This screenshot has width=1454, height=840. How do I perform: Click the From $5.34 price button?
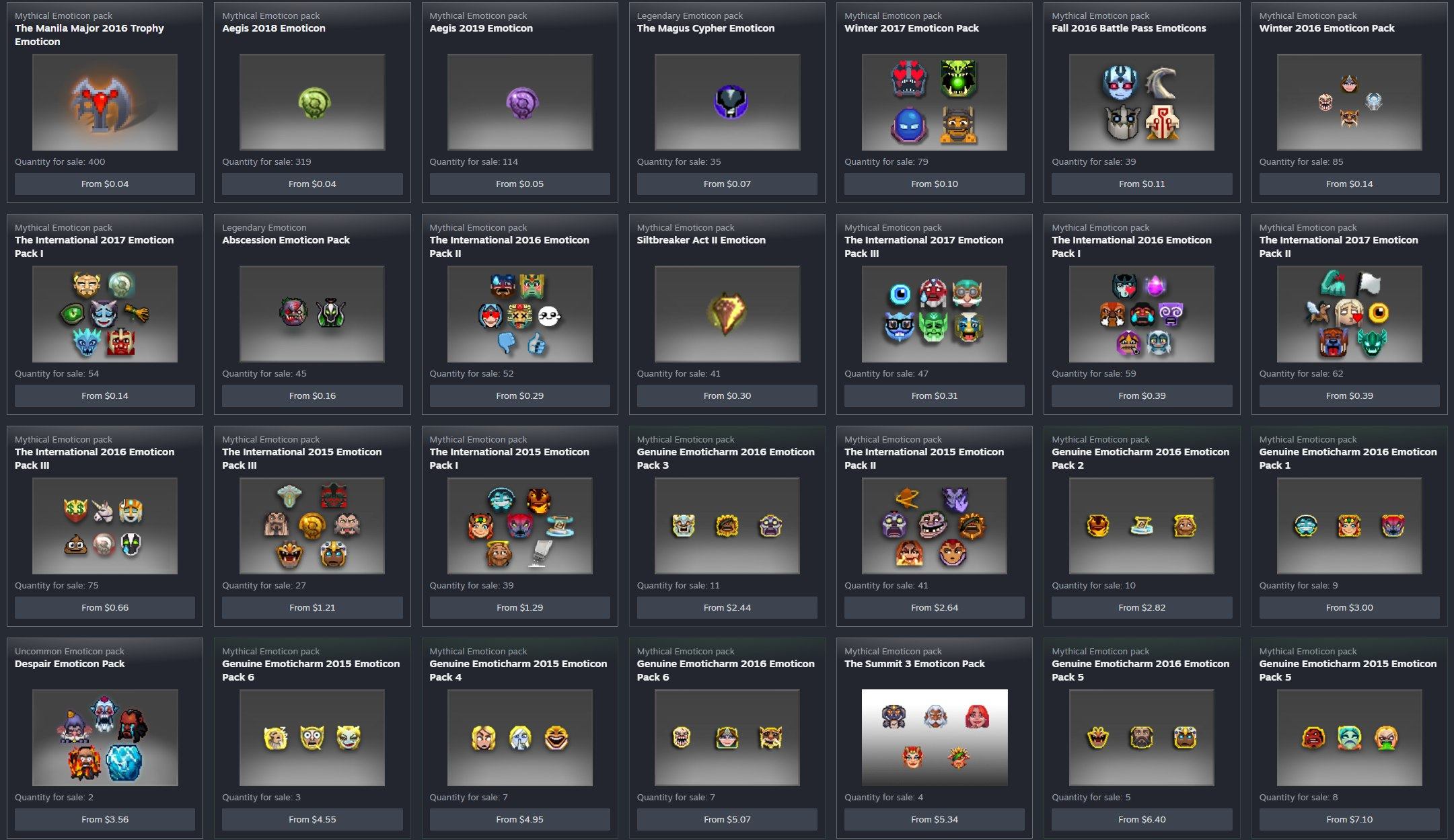pos(935,819)
